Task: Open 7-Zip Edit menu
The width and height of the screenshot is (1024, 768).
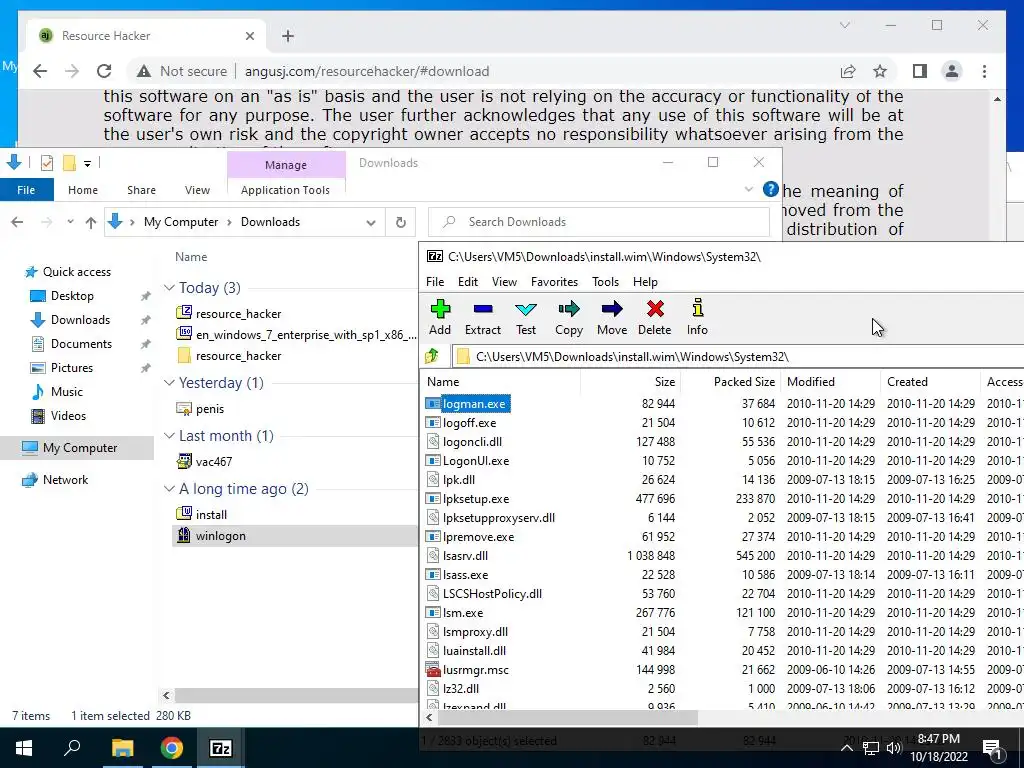Action: [x=468, y=281]
